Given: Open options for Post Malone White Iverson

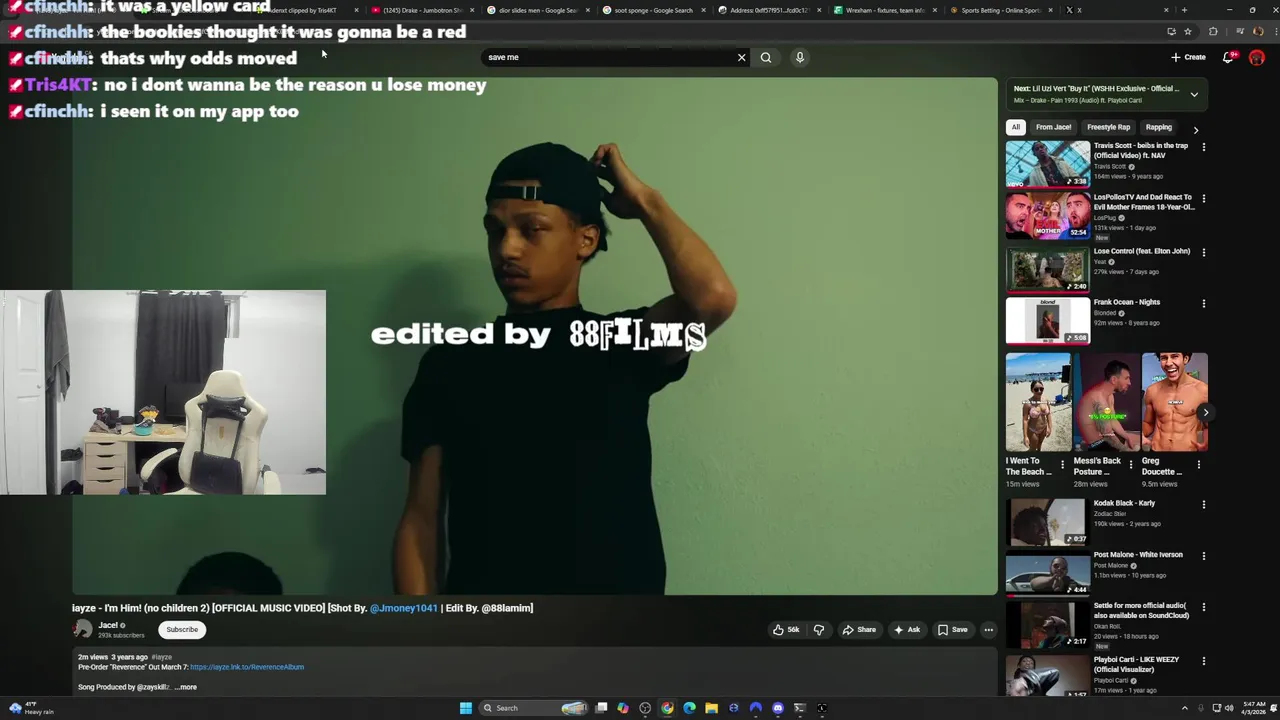Looking at the screenshot, I should 1204,556.
